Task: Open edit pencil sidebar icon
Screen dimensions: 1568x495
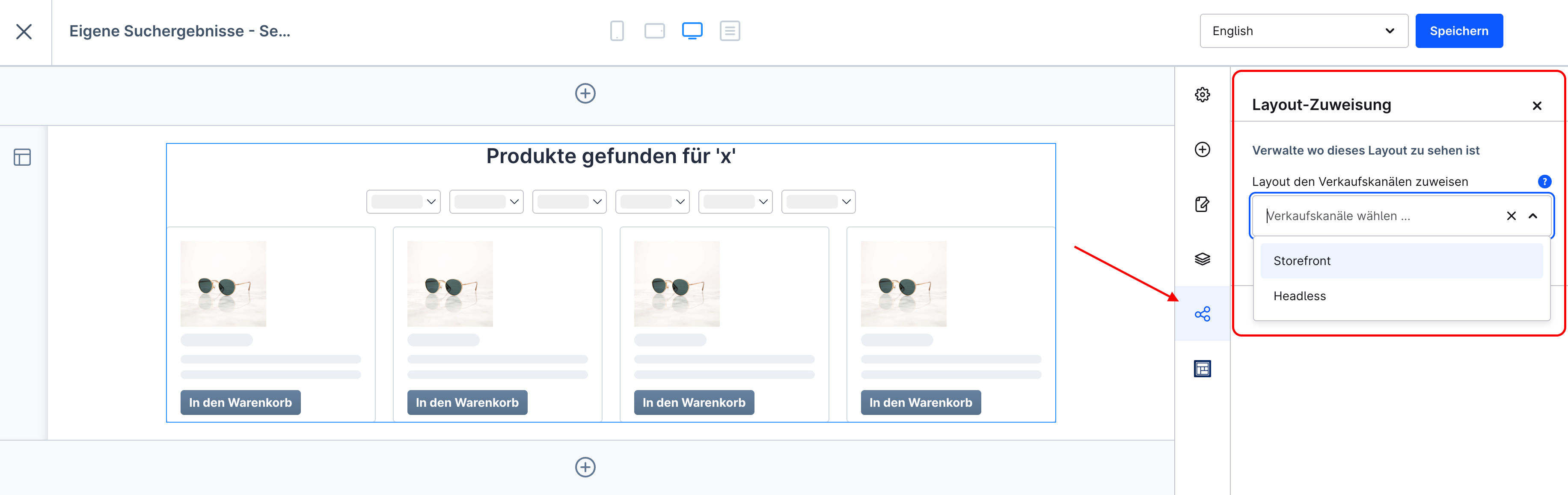Action: (x=1202, y=205)
